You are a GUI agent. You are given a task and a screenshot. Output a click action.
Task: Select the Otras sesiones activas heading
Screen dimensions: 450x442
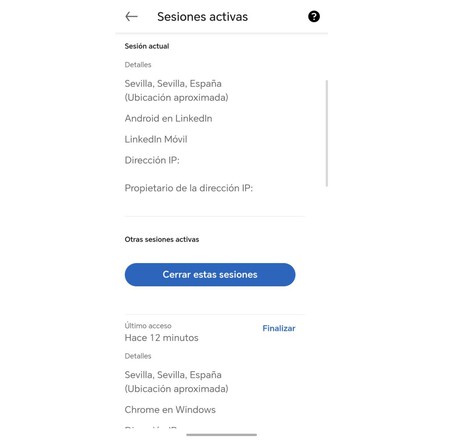pos(162,239)
